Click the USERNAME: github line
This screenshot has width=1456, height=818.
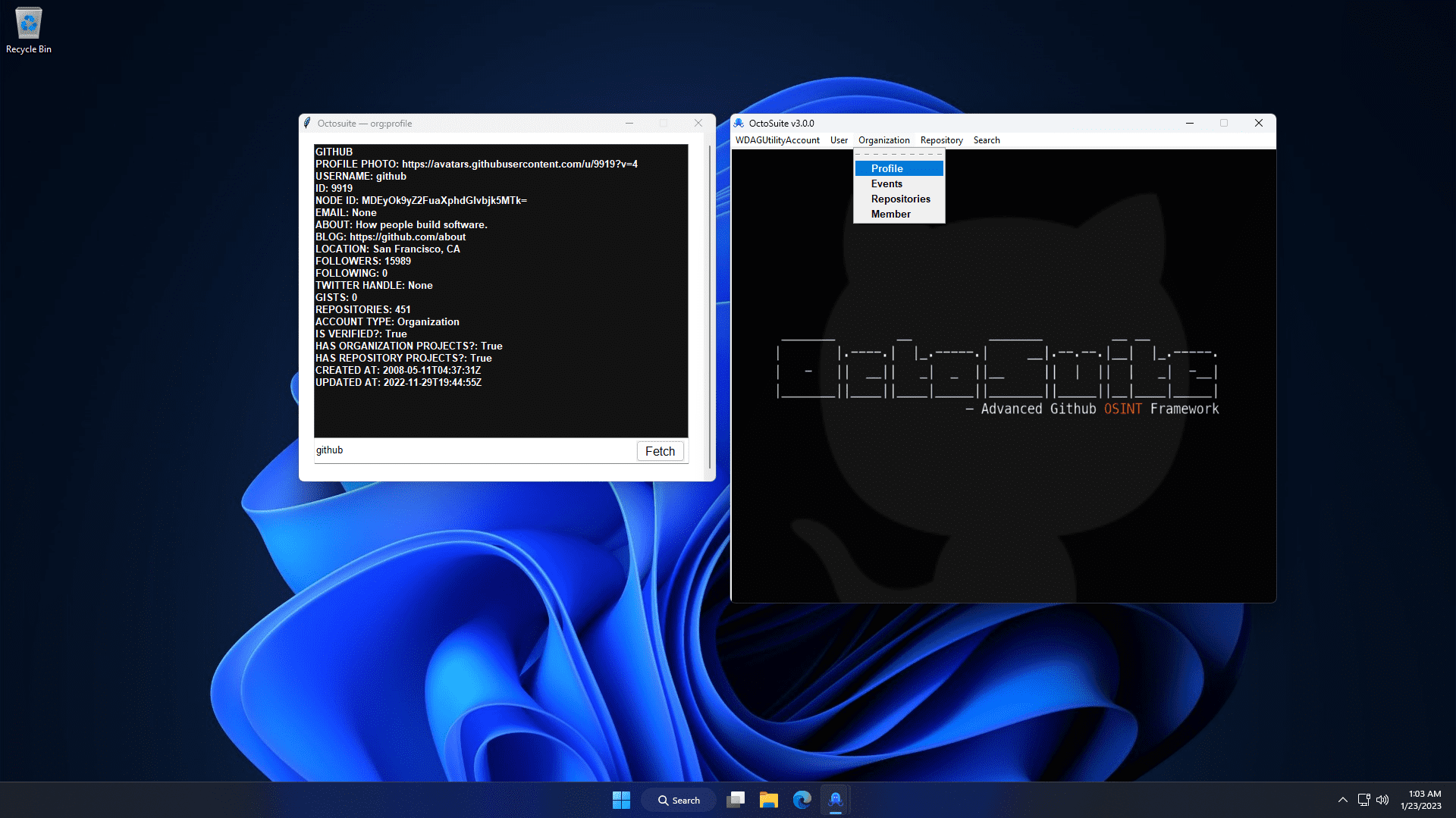coord(361,176)
